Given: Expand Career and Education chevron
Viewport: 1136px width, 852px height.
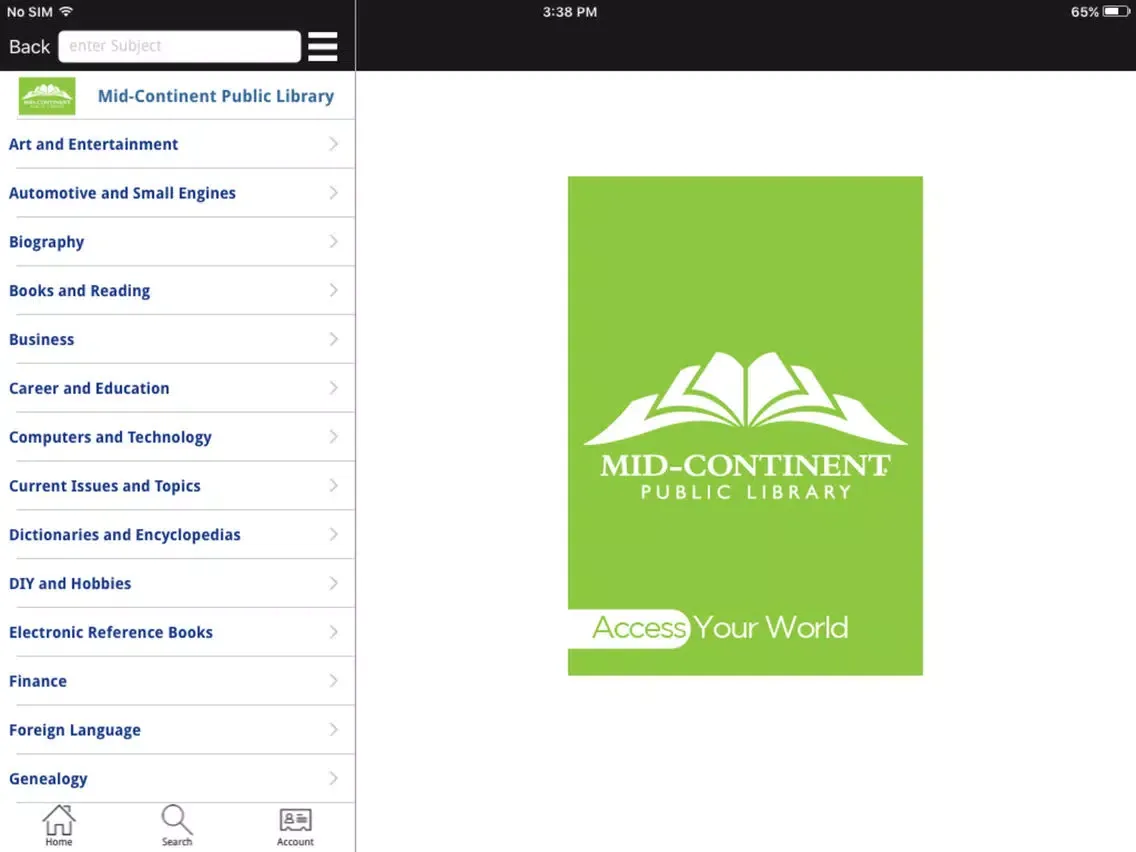Looking at the screenshot, I should tap(333, 388).
